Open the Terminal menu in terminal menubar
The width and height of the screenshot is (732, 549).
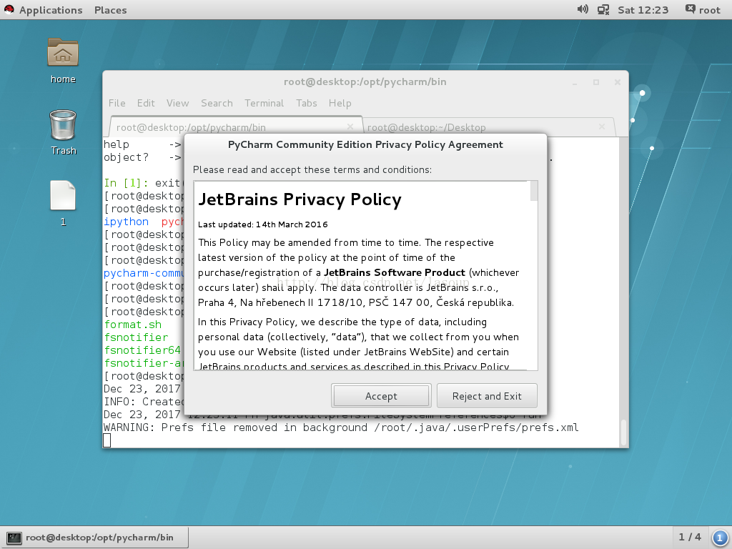coord(264,103)
